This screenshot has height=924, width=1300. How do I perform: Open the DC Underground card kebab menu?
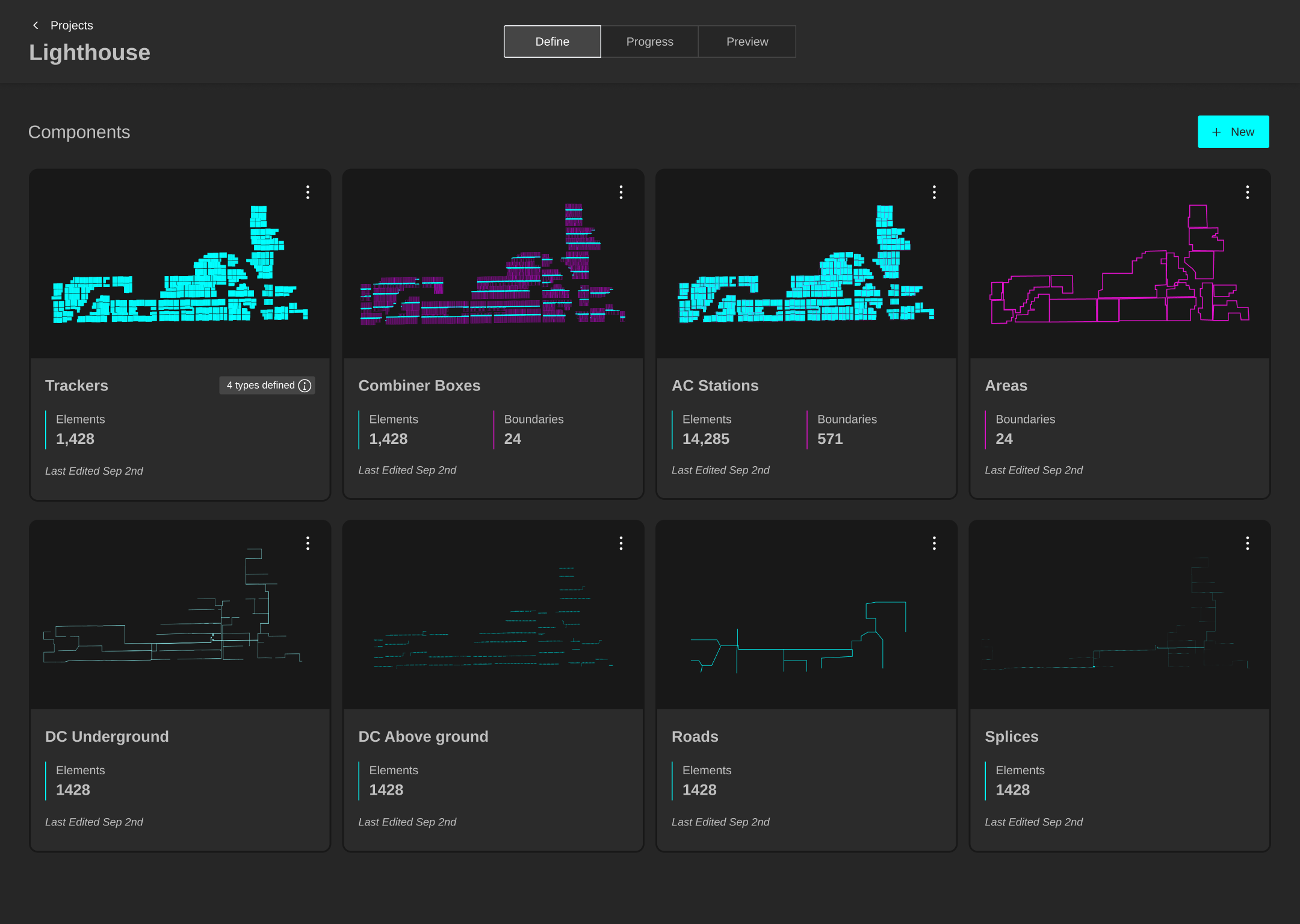tap(308, 543)
